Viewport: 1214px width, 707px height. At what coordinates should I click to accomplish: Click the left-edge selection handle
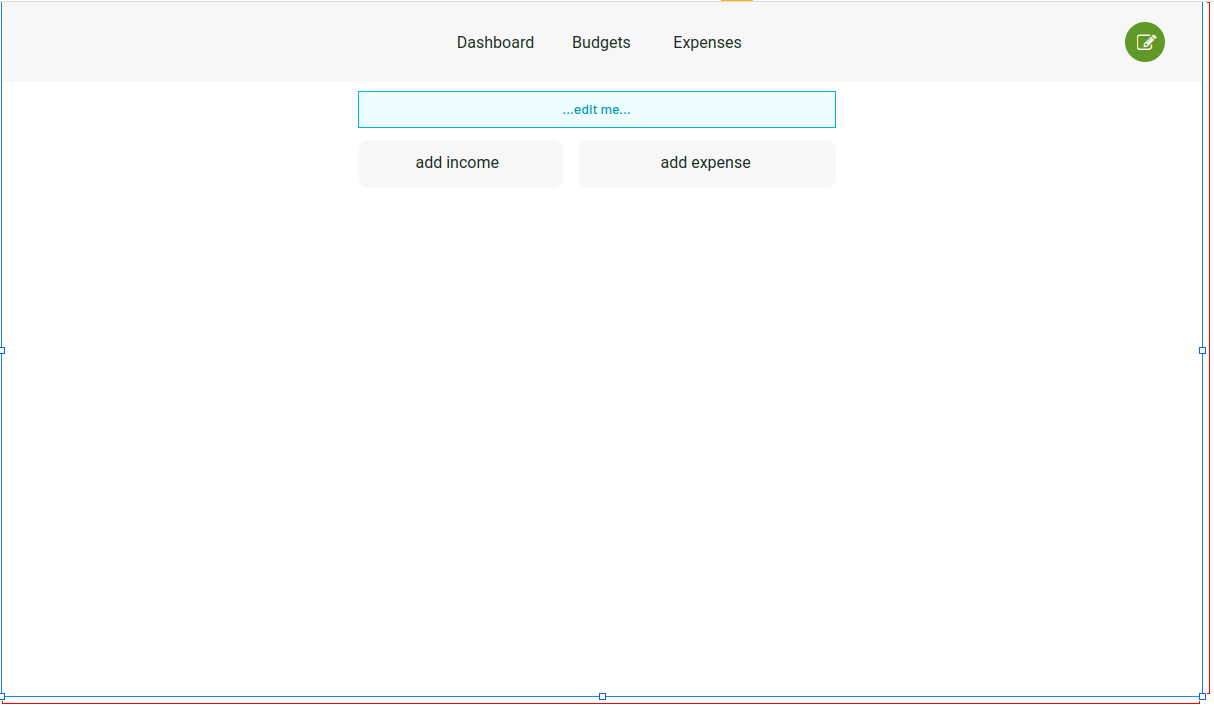coord(4,350)
